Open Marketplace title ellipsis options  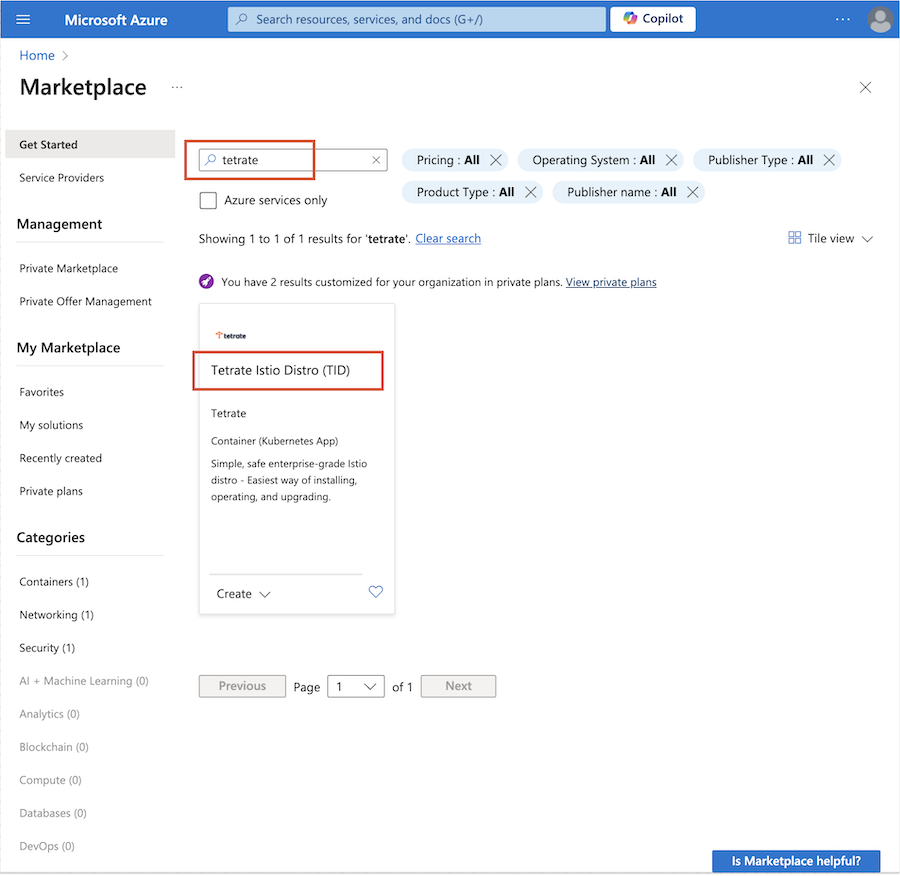coord(177,87)
